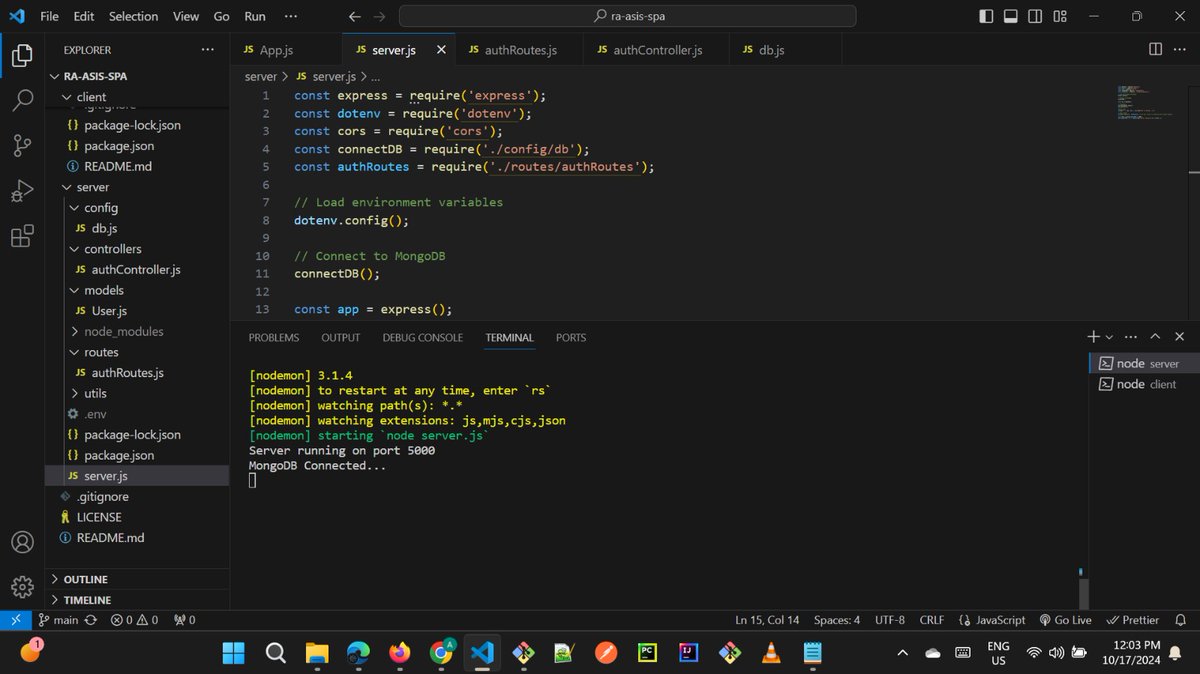Image resolution: width=1200 pixels, height=674 pixels.
Task: Click the ports forwarded status item
Action: click(185, 620)
